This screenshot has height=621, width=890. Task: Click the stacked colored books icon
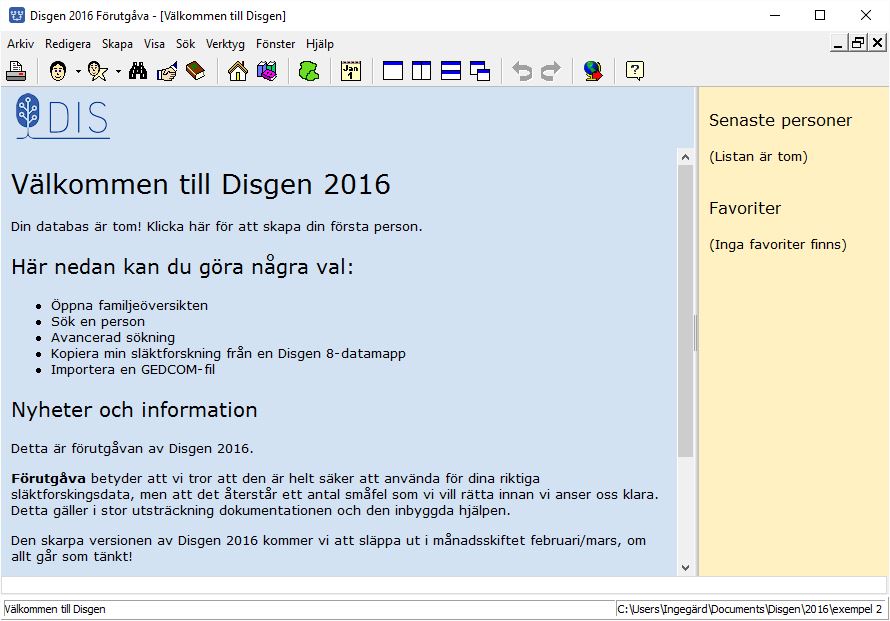pyautogui.click(x=267, y=71)
